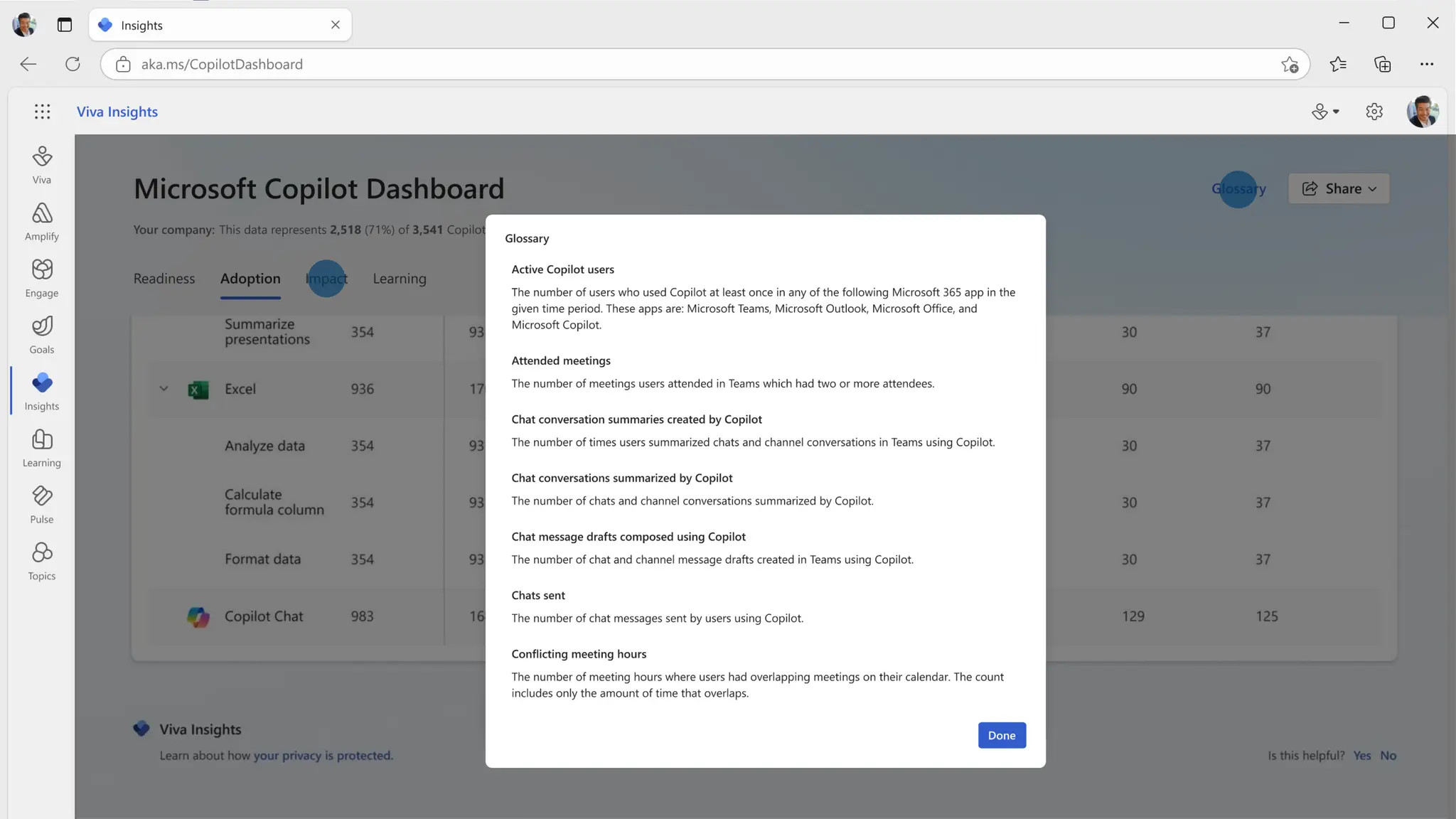Open the settings gear
Viewport: 1456px width, 819px height.
(1374, 112)
